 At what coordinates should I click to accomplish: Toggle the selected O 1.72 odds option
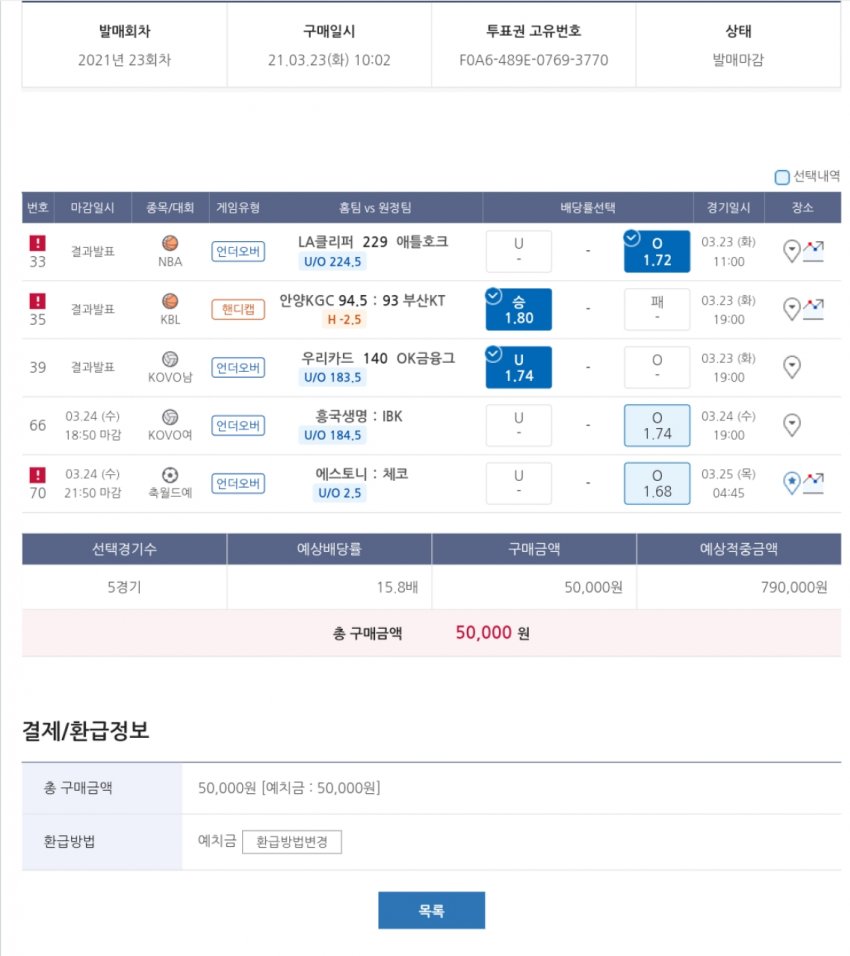point(656,252)
